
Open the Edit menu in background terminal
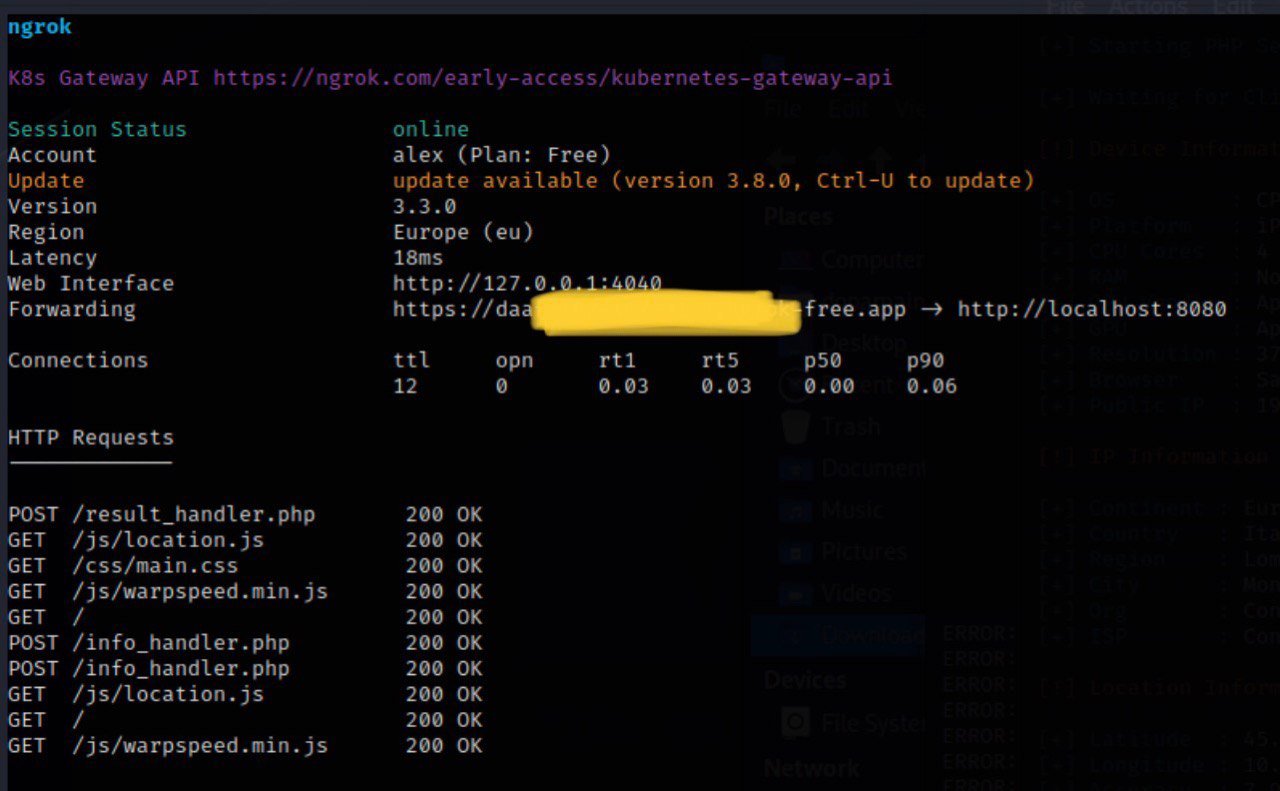[x=1232, y=8]
